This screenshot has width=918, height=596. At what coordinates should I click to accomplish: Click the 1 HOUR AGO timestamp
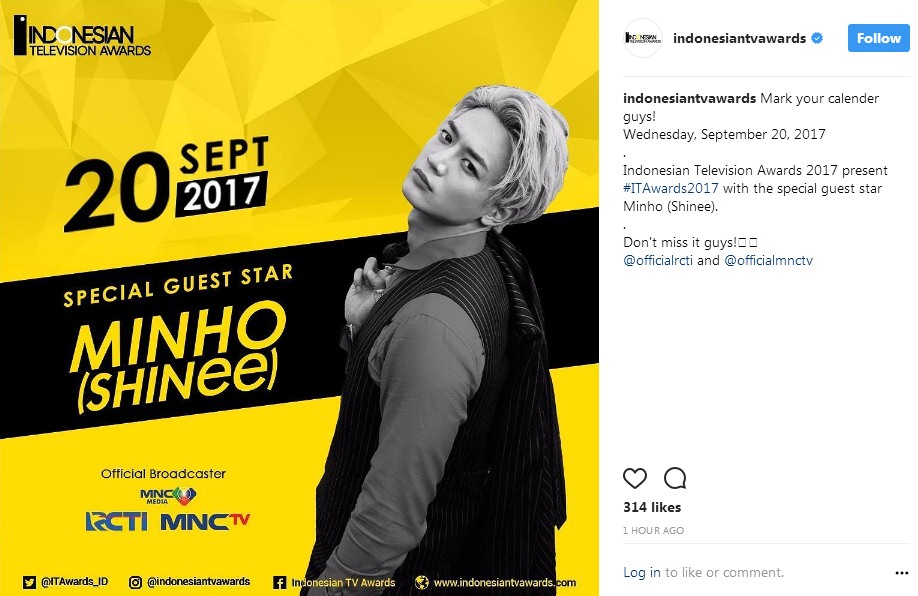pos(653,530)
